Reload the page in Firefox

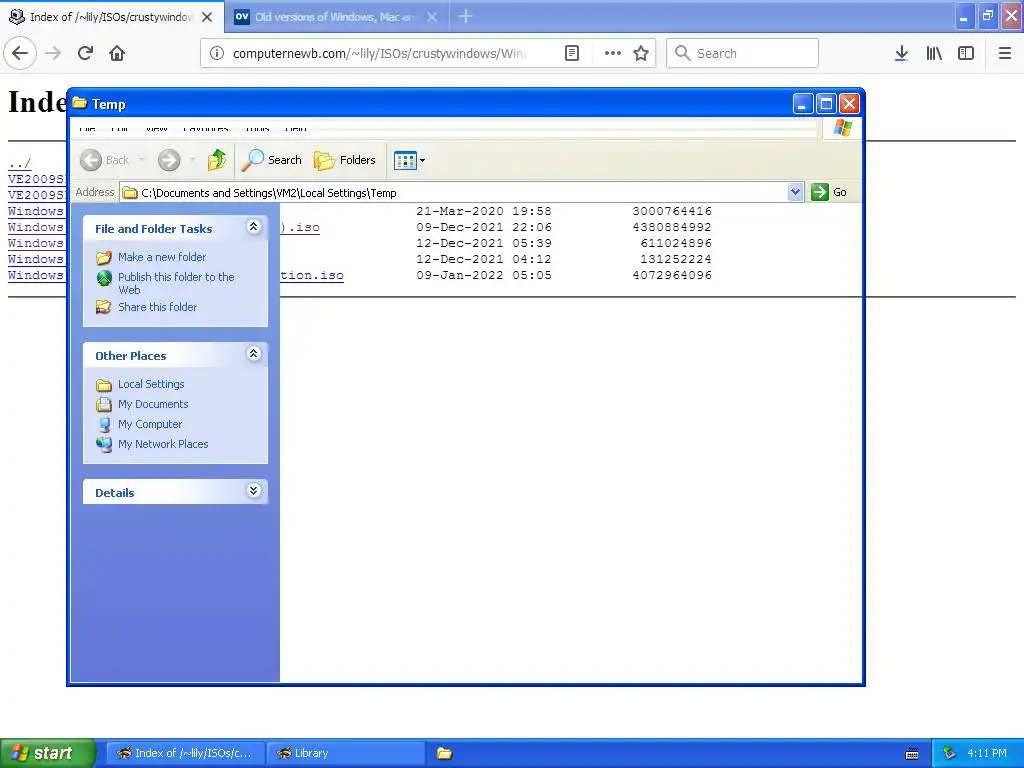[86, 53]
